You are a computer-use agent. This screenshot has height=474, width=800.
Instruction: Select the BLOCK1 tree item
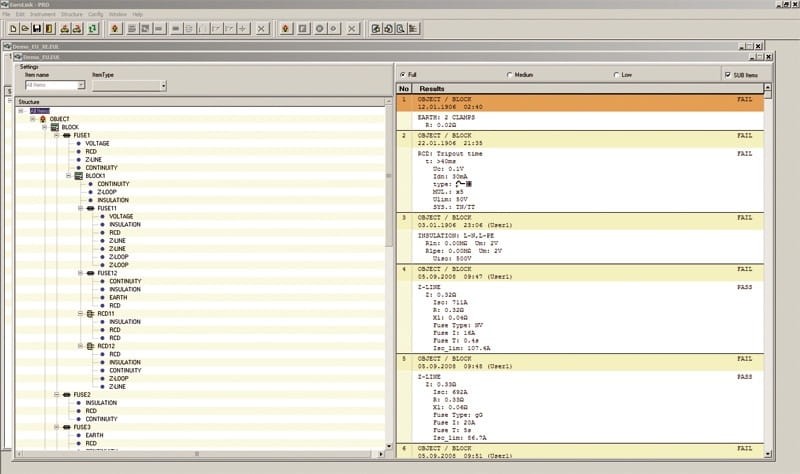click(95, 176)
